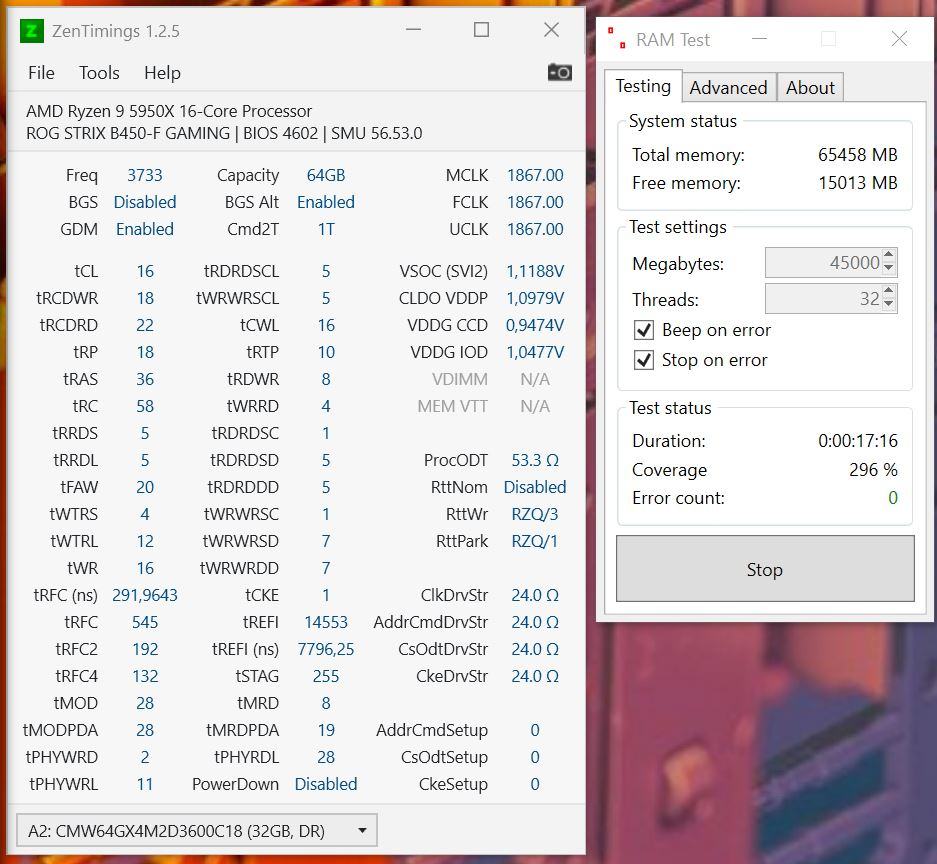The image size is (937, 864).
Task: Click the tRFC value 545
Action: (x=145, y=622)
